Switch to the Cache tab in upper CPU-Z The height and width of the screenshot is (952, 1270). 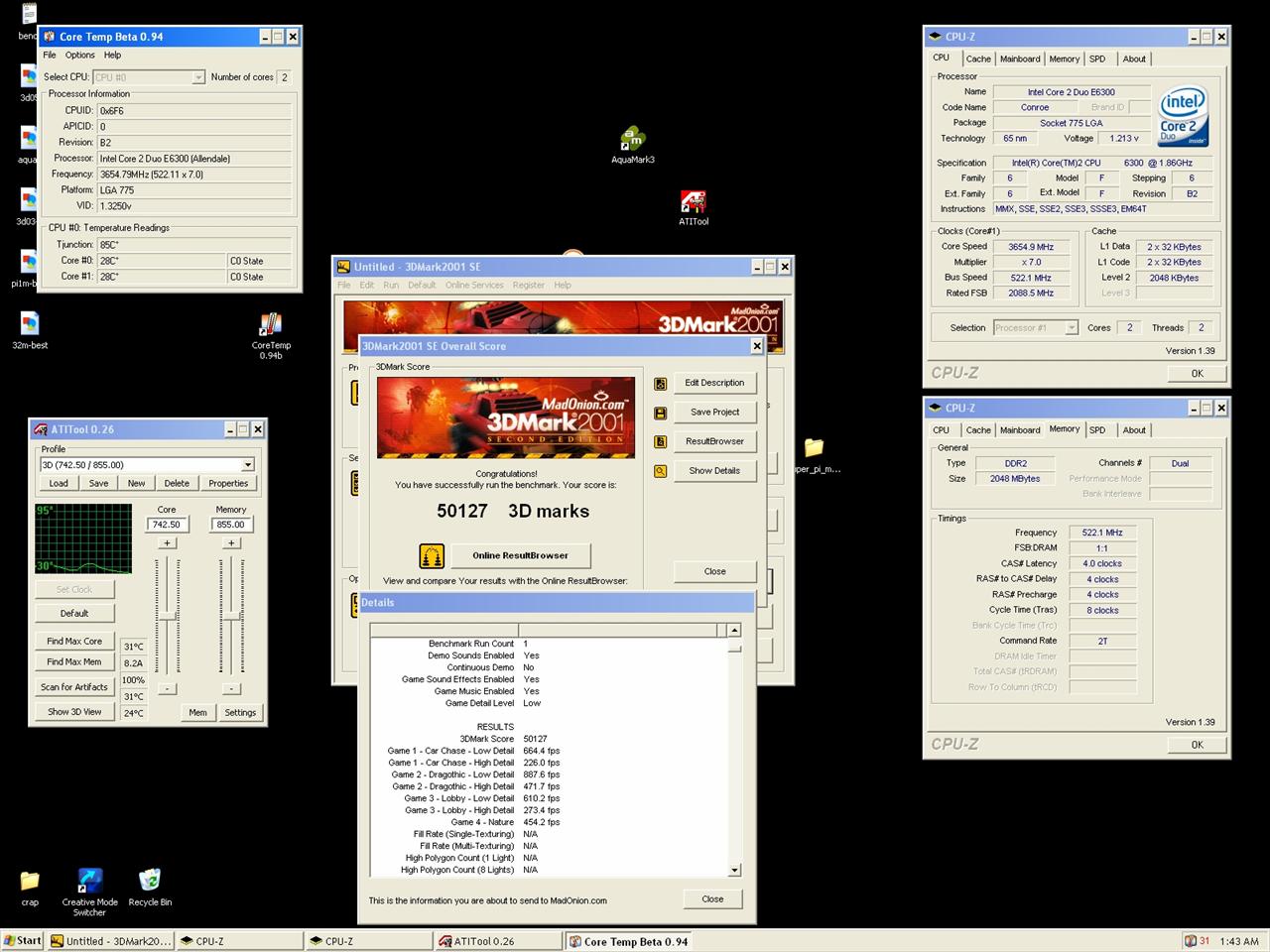pos(978,59)
